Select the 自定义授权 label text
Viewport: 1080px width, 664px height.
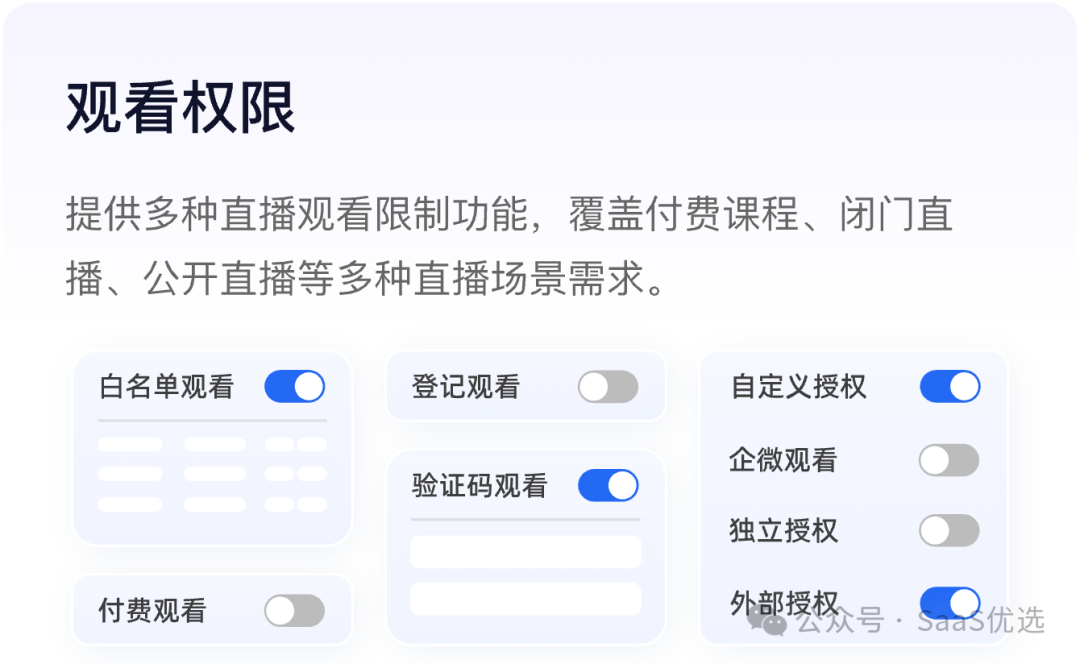(x=798, y=387)
